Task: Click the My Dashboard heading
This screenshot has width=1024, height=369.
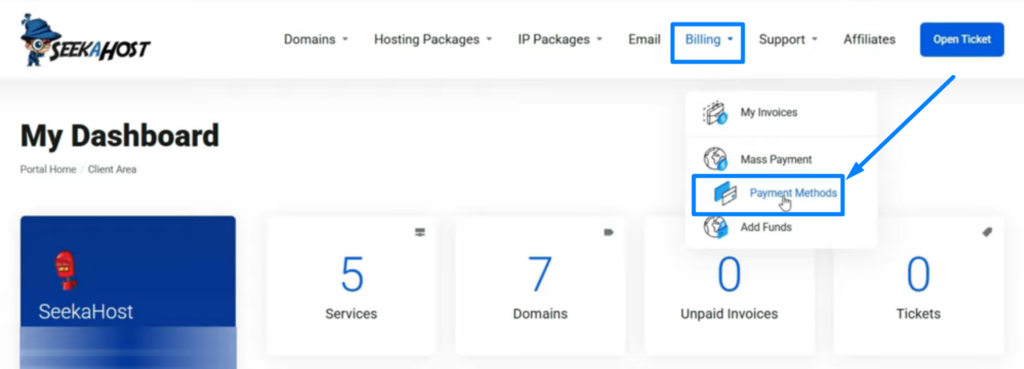Action: [x=120, y=136]
